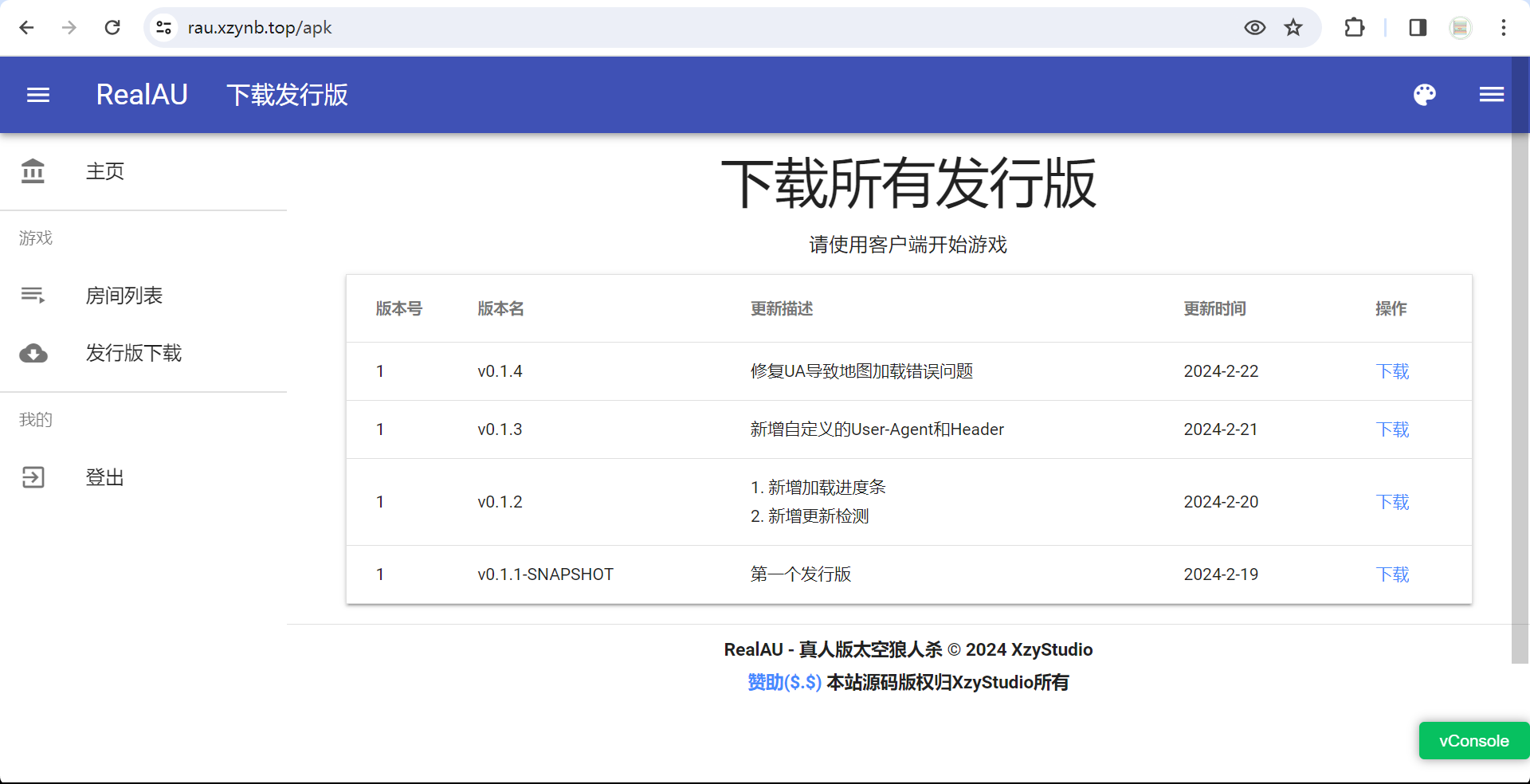The height and width of the screenshot is (784, 1530).
Task: Click the date 2024-2-20
Action: 1221,502
